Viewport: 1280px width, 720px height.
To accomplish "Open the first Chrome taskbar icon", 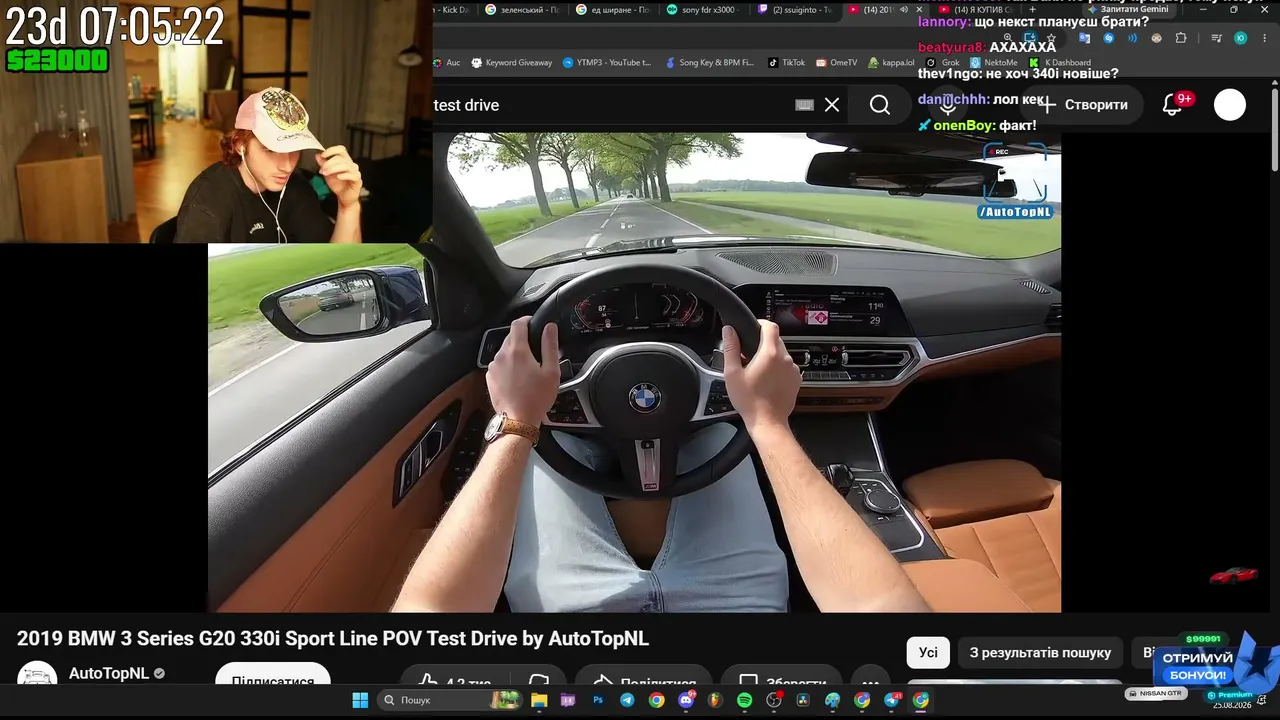I will 656,700.
